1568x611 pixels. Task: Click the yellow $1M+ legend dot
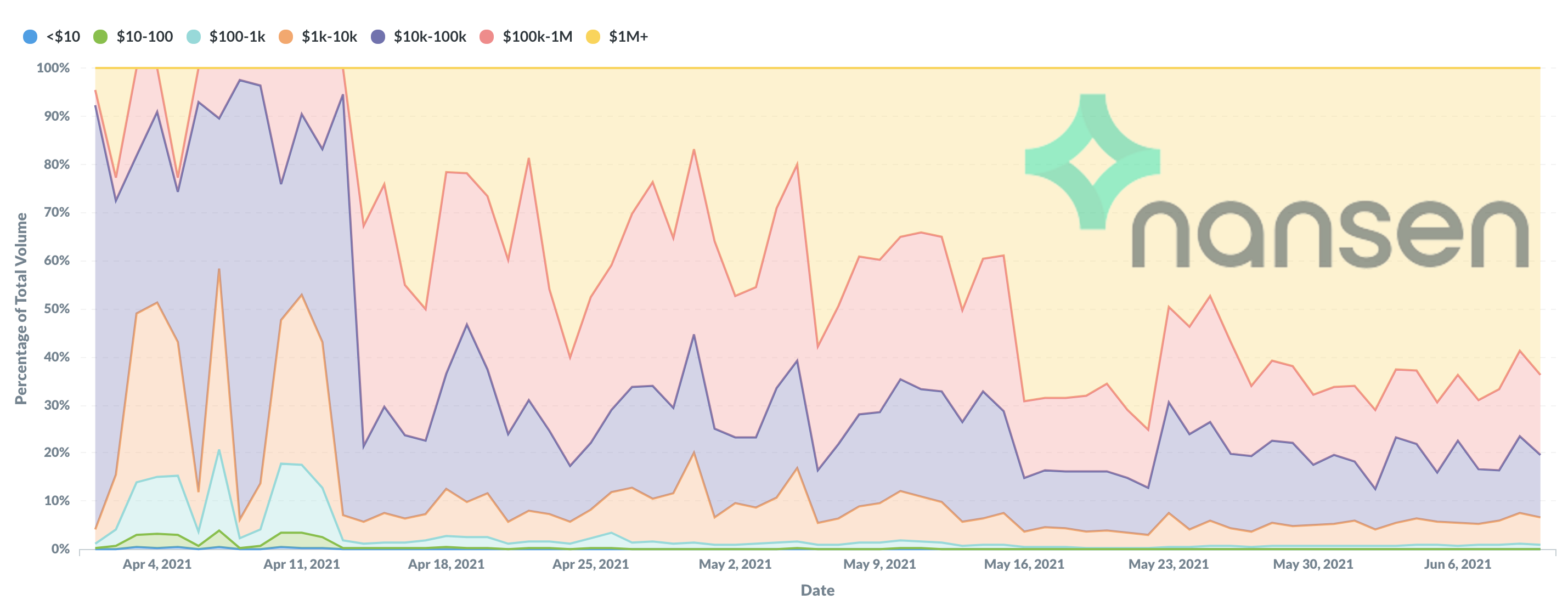click(593, 37)
